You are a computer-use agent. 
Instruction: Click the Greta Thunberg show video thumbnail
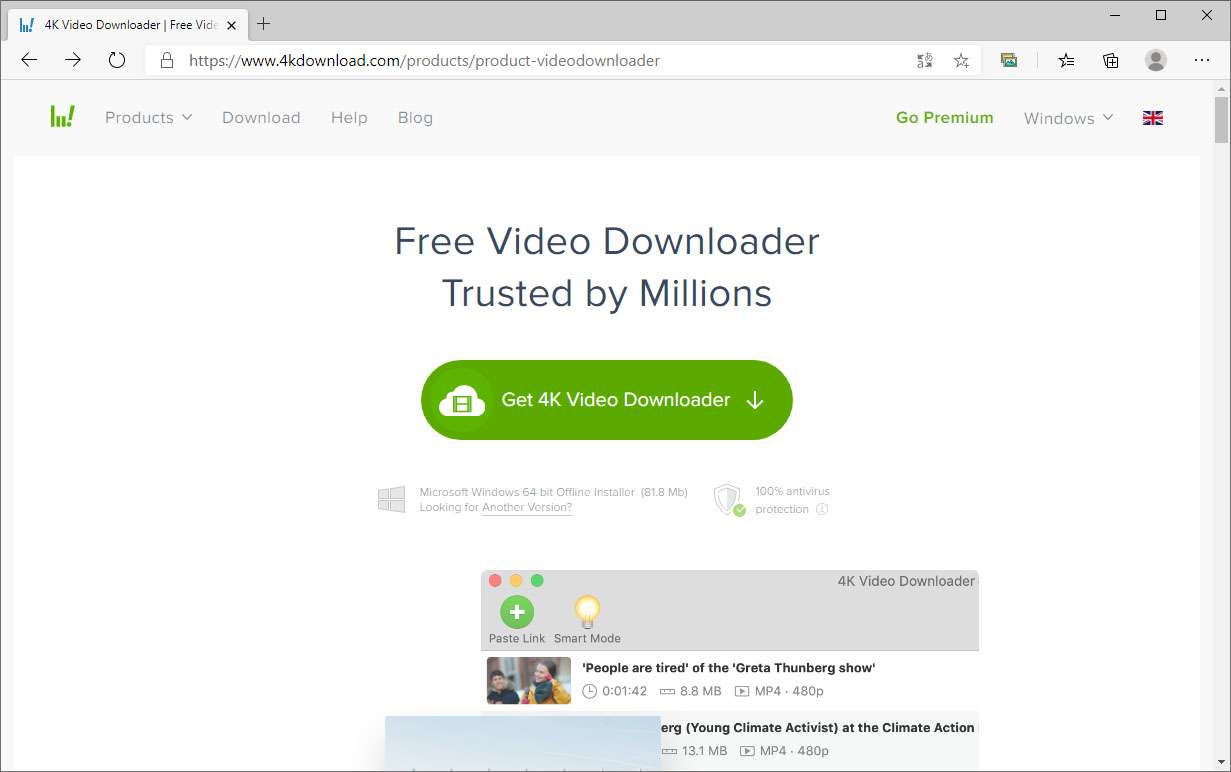click(x=529, y=681)
